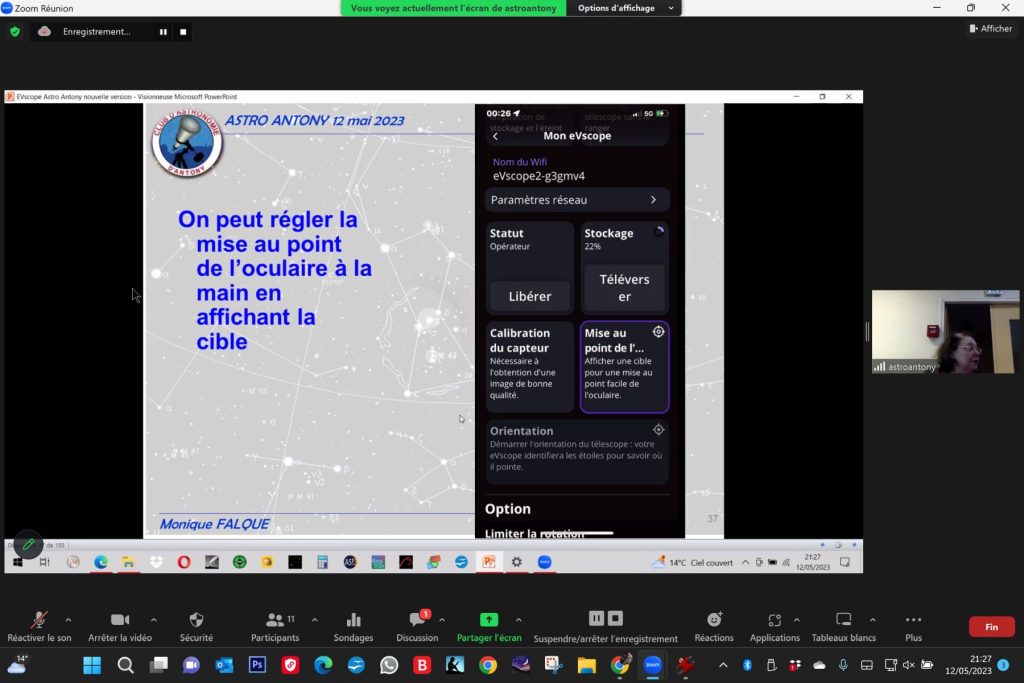Click the red Fin end-meeting button
The height and width of the screenshot is (683, 1024).
coord(991,627)
